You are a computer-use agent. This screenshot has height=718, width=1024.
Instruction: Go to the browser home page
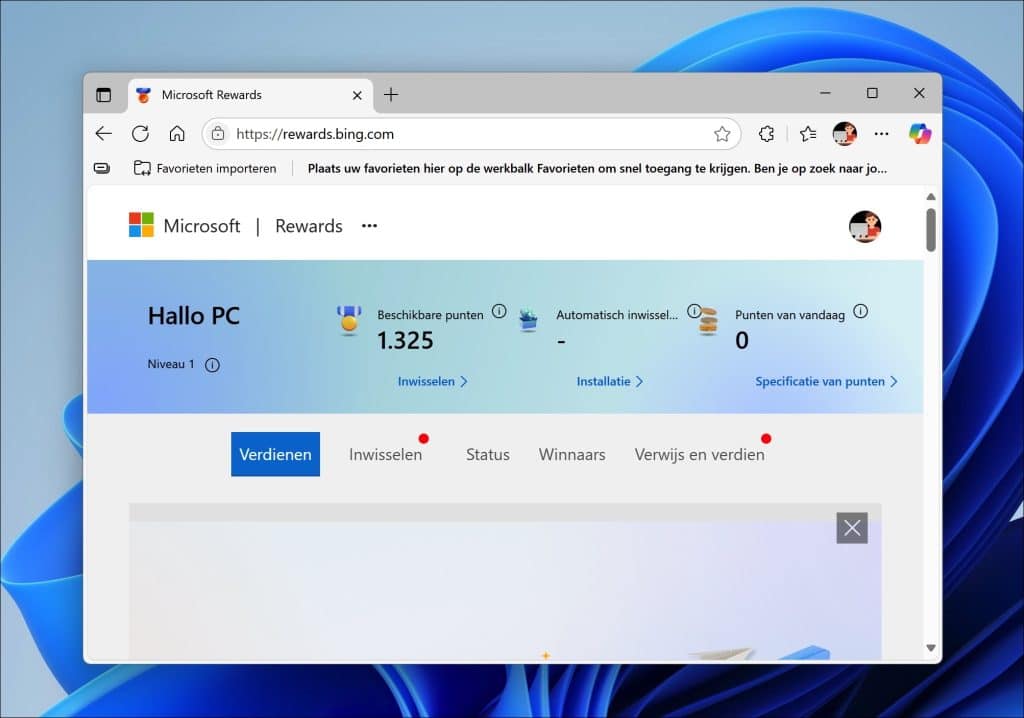177,134
